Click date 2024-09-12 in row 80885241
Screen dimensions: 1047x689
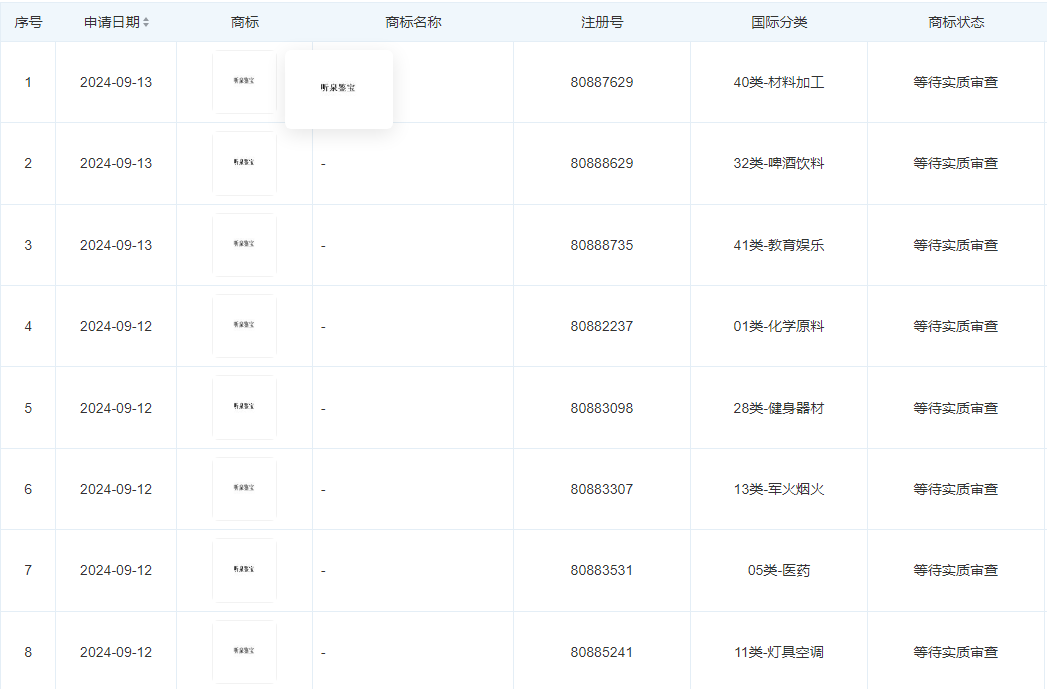coord(116,652)
